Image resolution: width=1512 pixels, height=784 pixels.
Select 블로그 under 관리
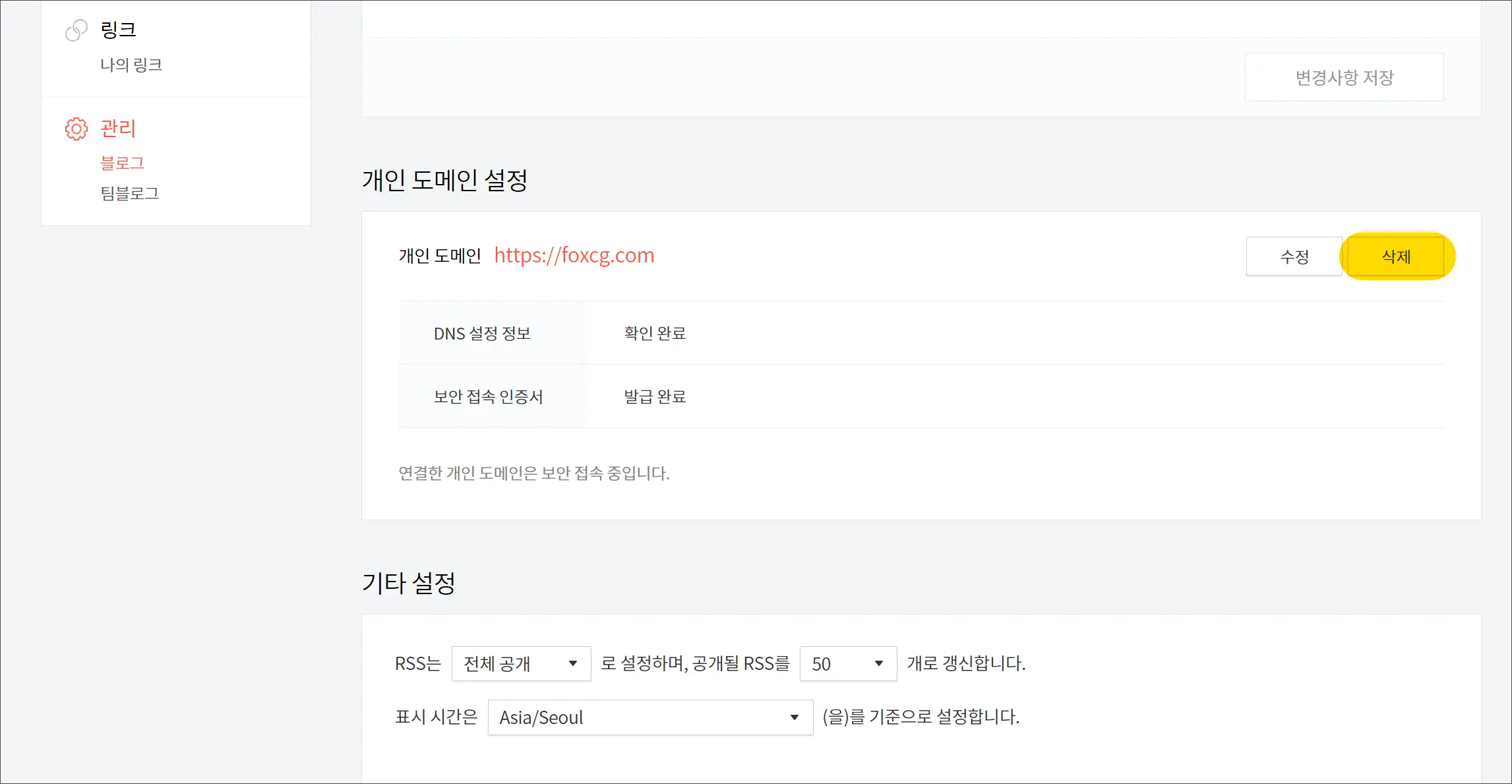(122, 163)
